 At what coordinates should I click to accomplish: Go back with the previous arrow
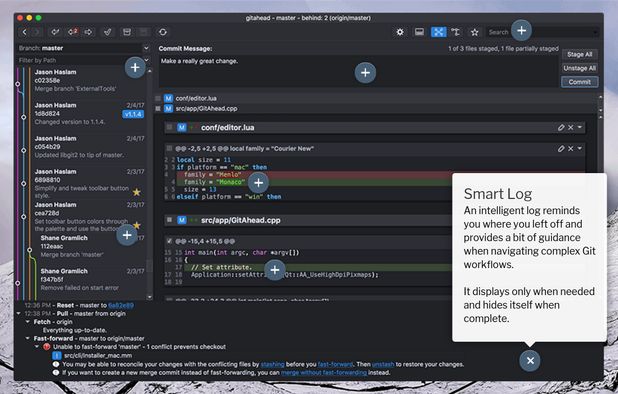pos(24,32)
